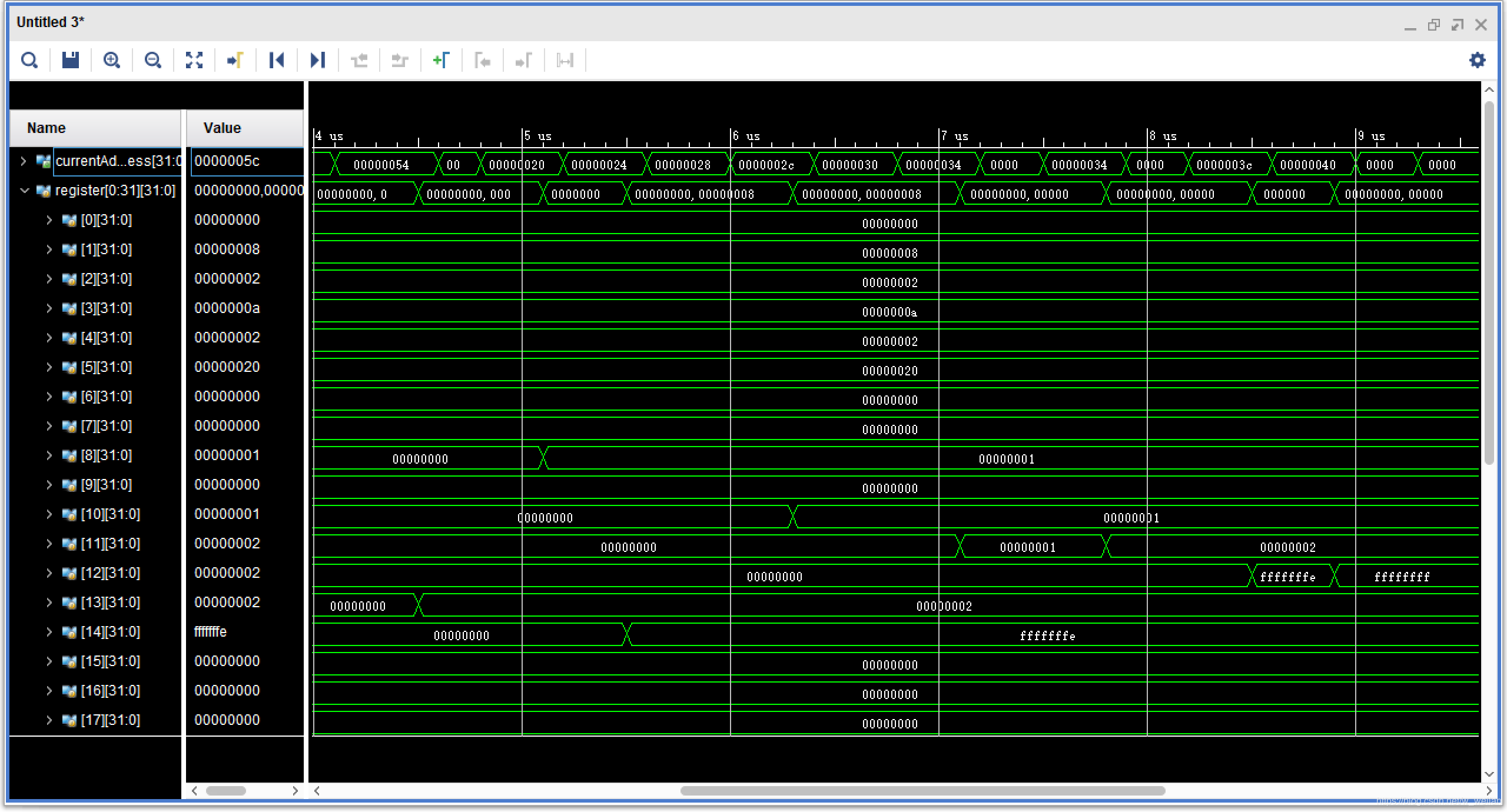The image size is (1507, 812).
Task: Select the [14][31:0] signal row
Action: [x=110, y=632]
